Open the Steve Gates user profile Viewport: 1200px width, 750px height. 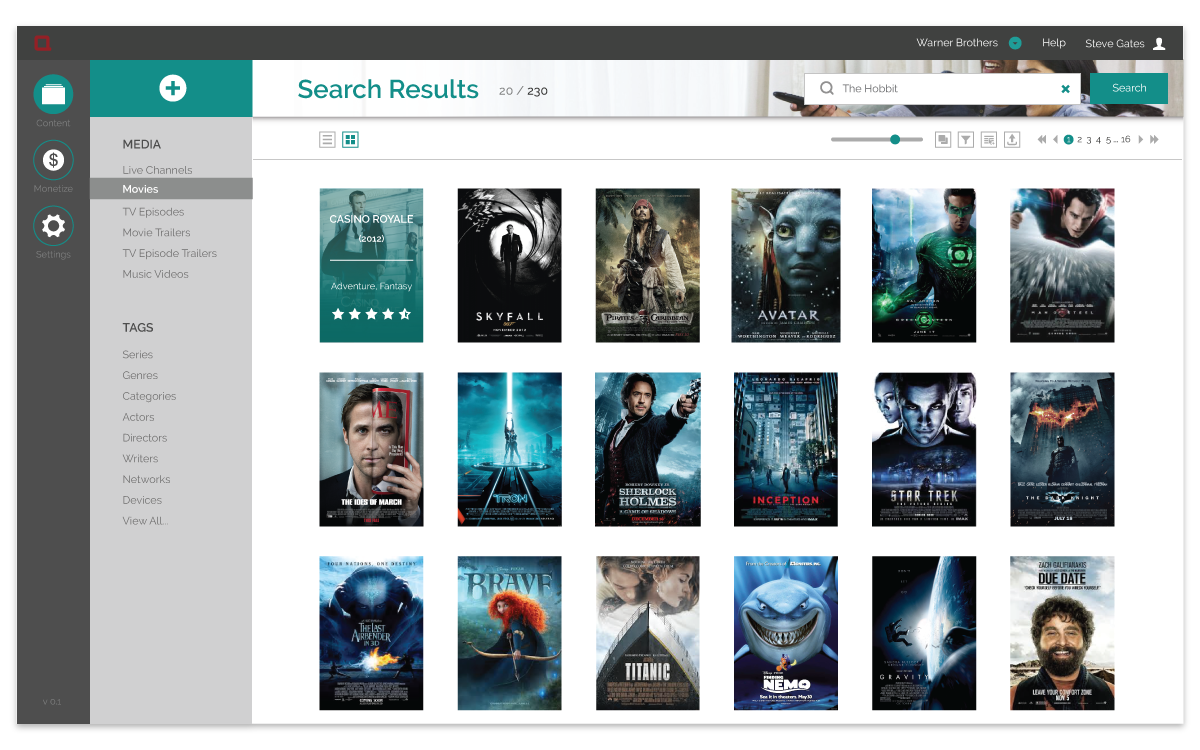(x=1125, y=44)
